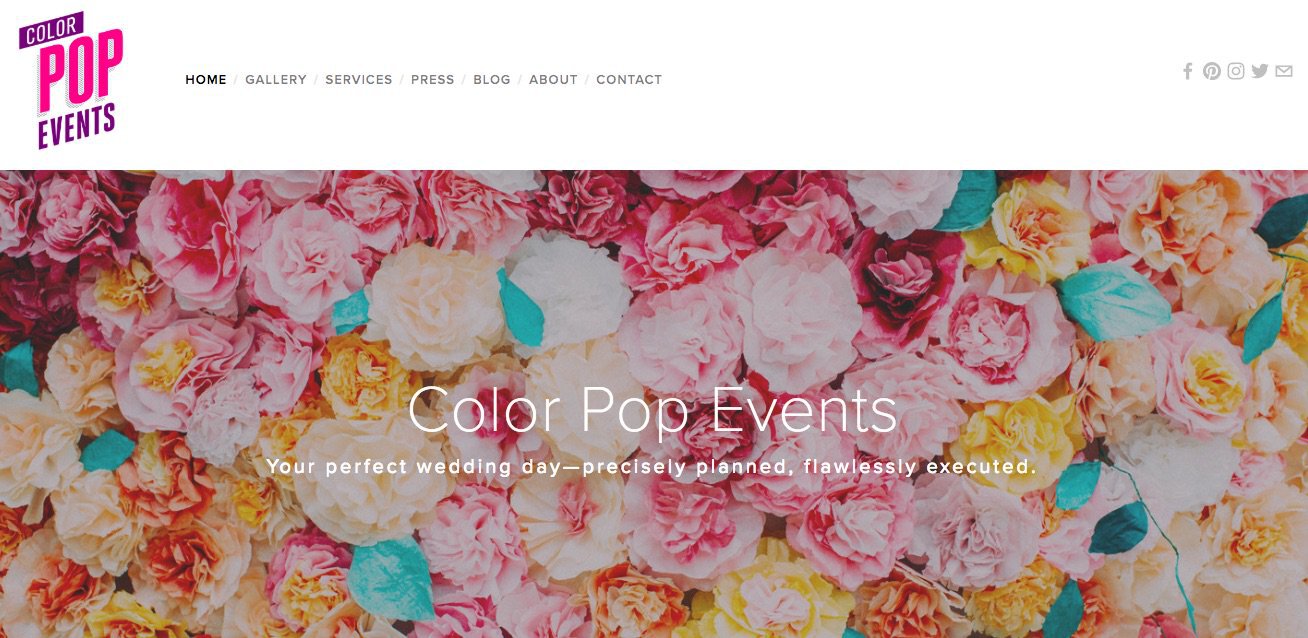Click the POP text in the logo
This screenshot has height=638, width=1308.
click(80, 71)
